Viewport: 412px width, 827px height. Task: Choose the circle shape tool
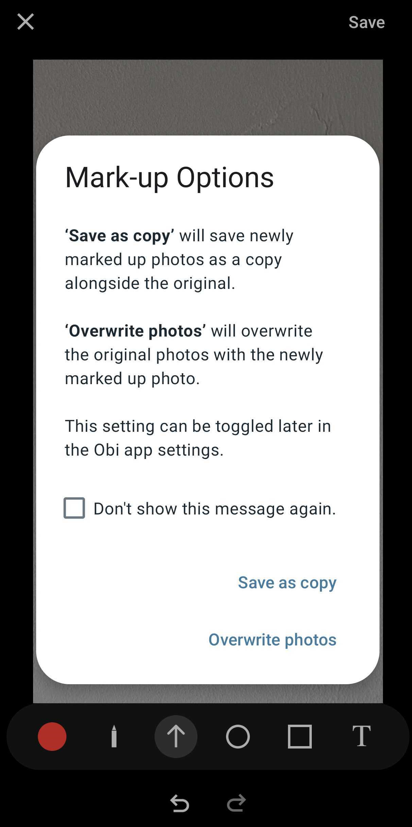point(238,736)
